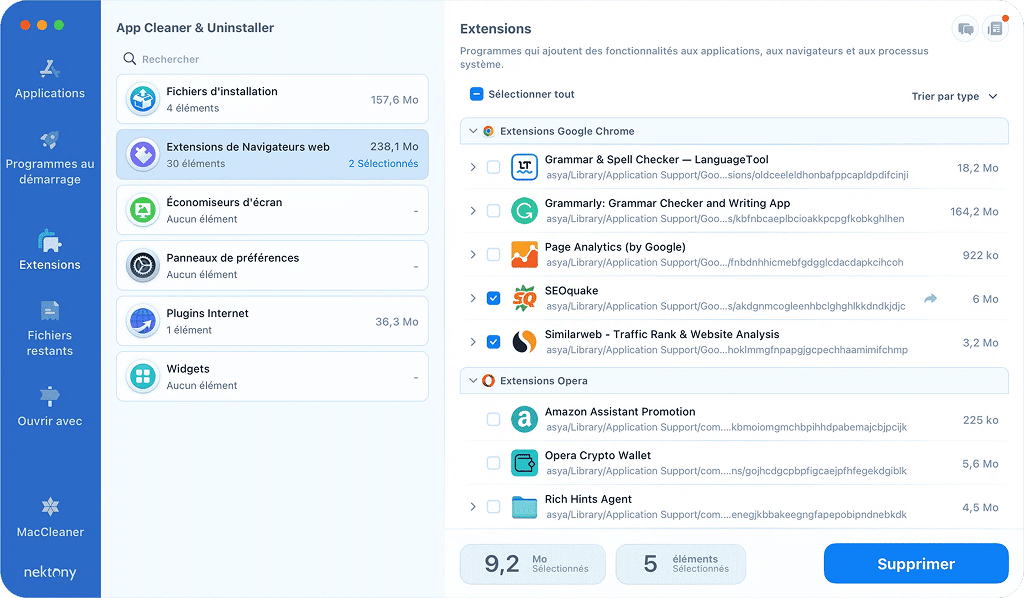Image resolution: width=1024 pixels, height=598 pixels.
Task: Launch MacCleaner from the sidebar
Action: click(x=50, y=518)
